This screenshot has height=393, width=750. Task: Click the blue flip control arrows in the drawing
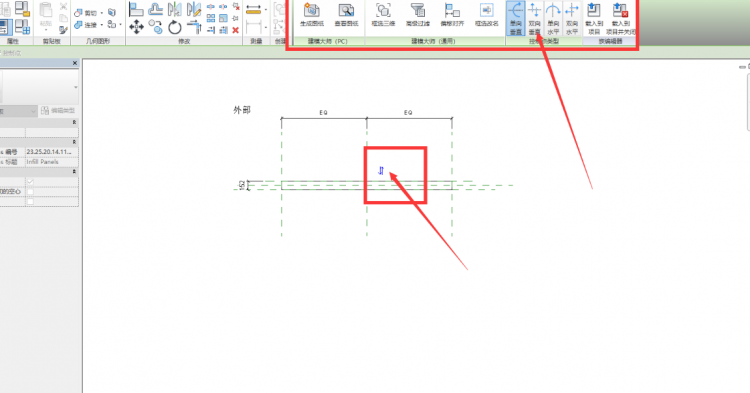tap(381, 171)
